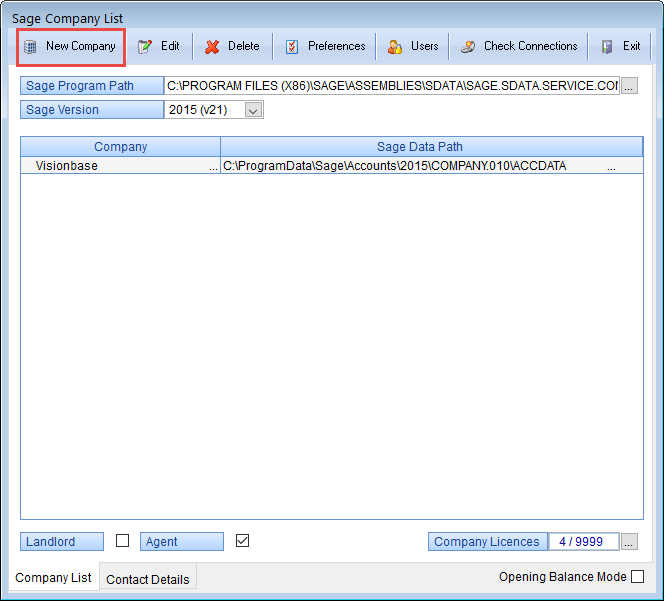Click the Agent label
664x601 pixels.
click(x=182, y=541)
